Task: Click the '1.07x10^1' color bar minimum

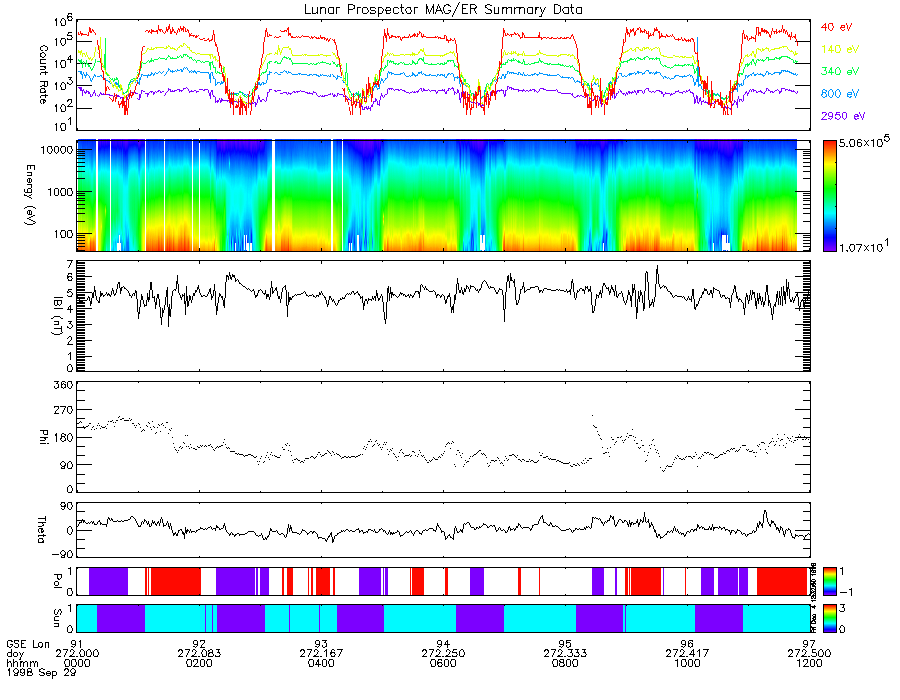Action: pyautogui.click(x=863, y=246)
